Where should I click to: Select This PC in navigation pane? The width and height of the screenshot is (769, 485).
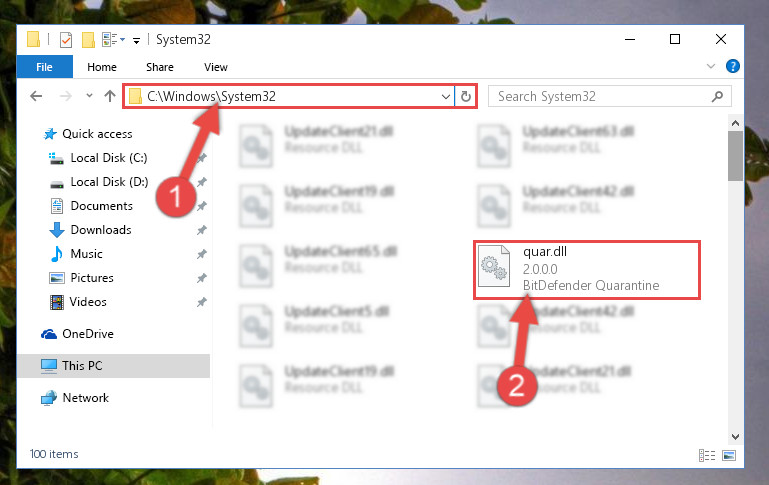point(114,366)
